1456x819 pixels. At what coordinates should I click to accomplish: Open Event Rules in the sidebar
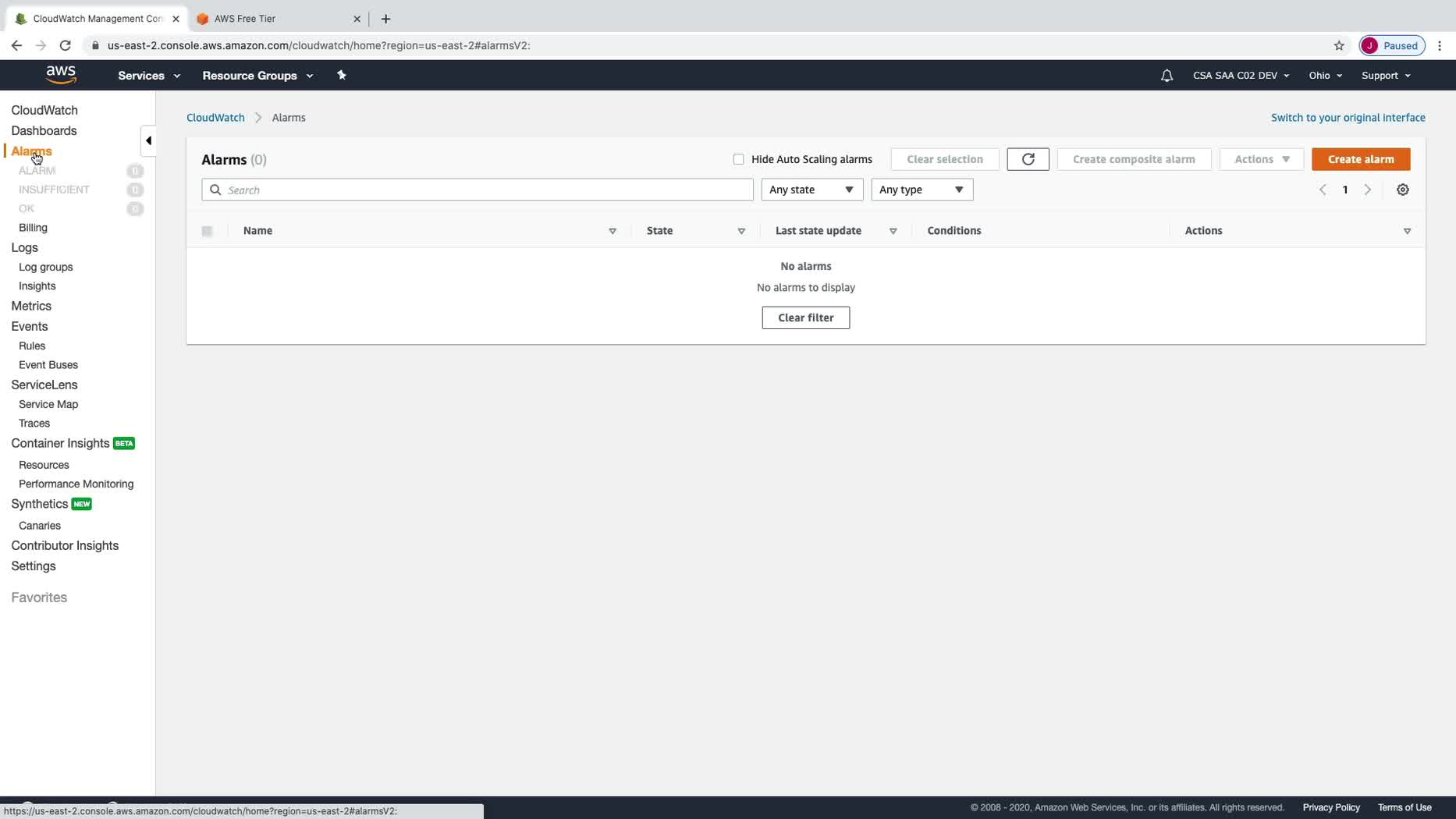tap(32, 346)
